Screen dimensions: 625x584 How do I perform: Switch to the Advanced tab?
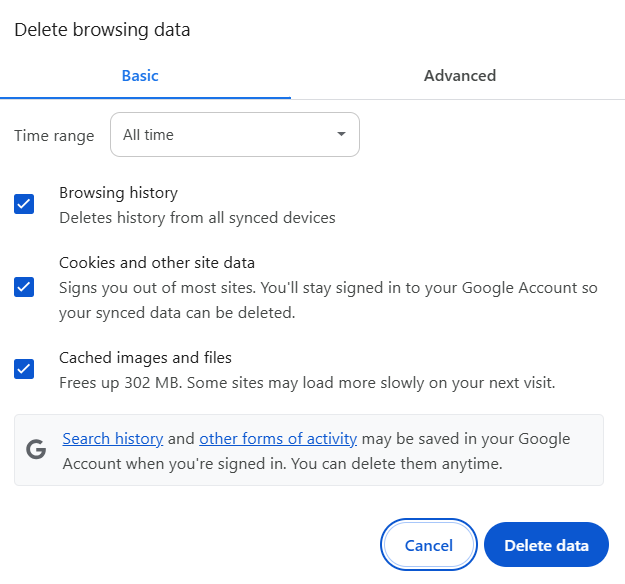(x=459, y=76)
